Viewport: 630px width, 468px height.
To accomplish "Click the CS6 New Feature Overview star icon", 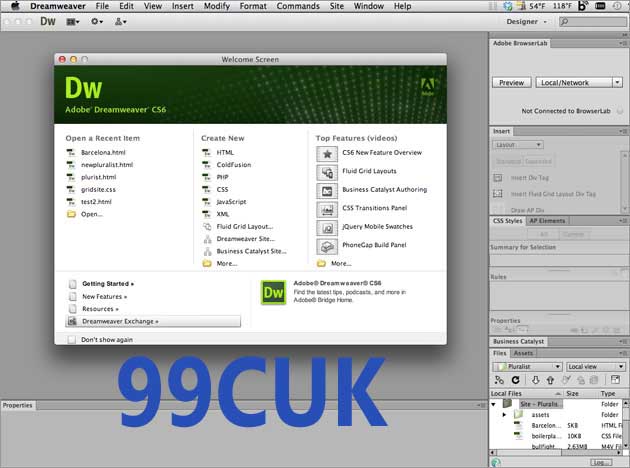I will click(x=327, y=154).
